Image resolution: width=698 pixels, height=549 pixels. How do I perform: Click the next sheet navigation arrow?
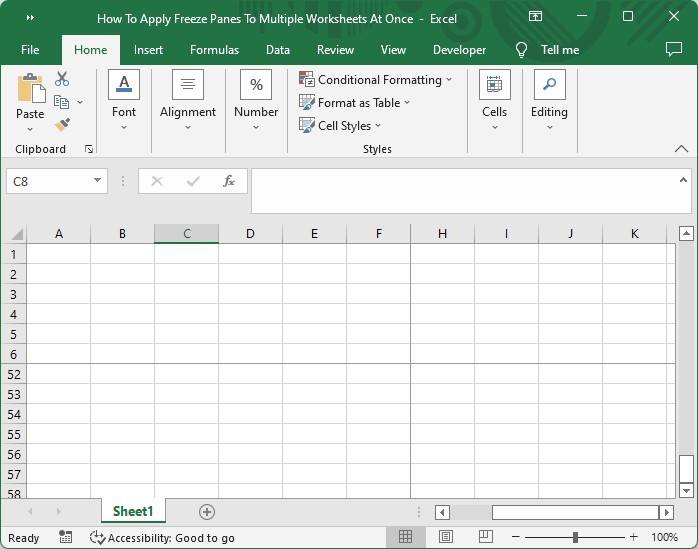coord(59,512)
